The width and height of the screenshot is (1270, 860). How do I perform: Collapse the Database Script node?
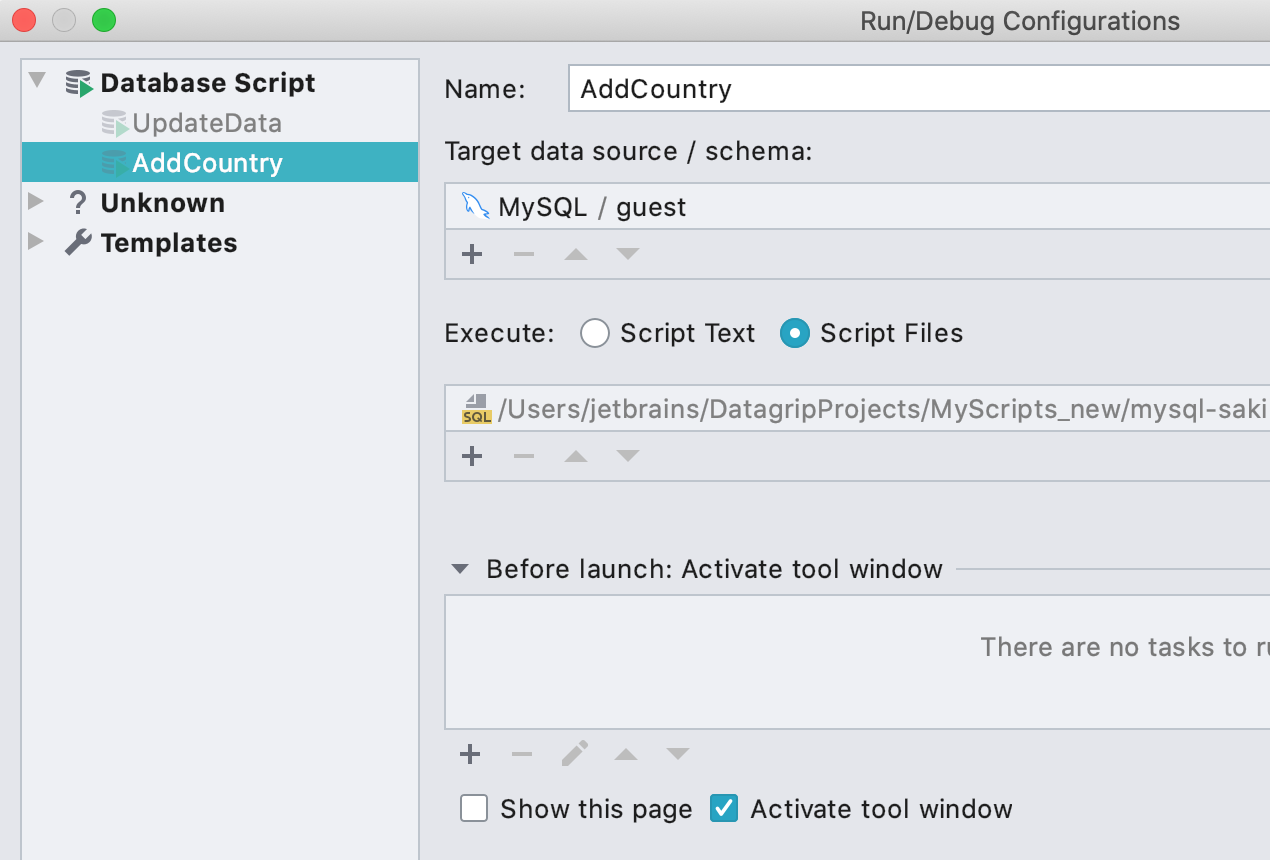tap(37, 80)
